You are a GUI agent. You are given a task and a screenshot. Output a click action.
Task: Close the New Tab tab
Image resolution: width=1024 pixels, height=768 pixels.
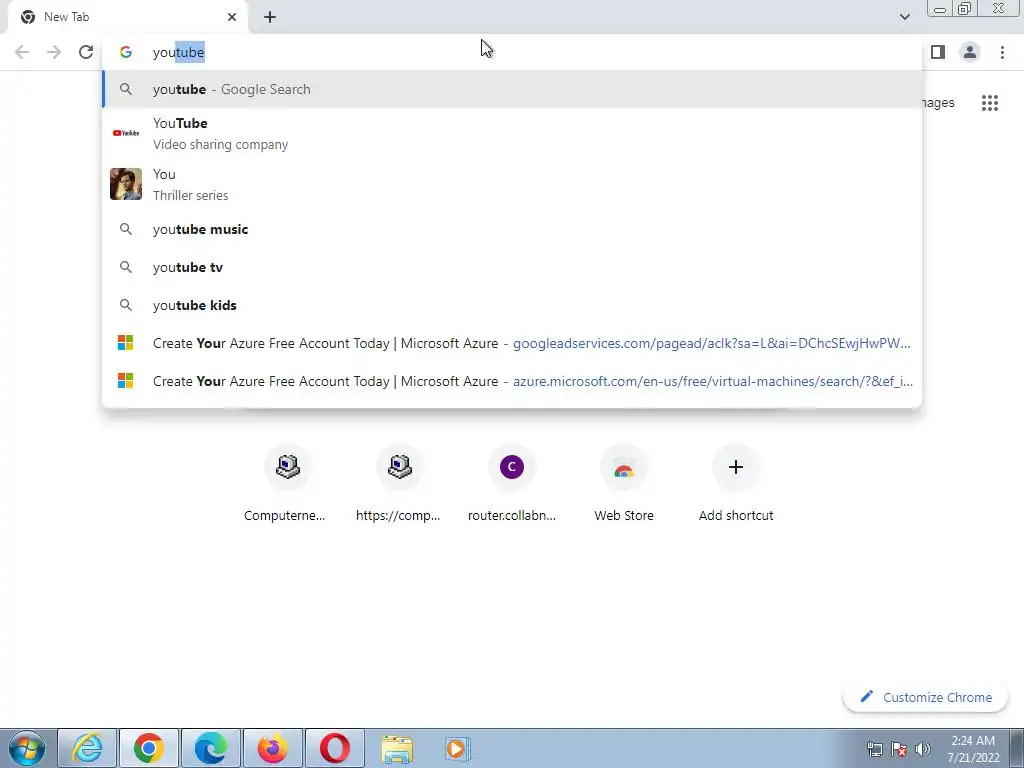tap(232, 17)
